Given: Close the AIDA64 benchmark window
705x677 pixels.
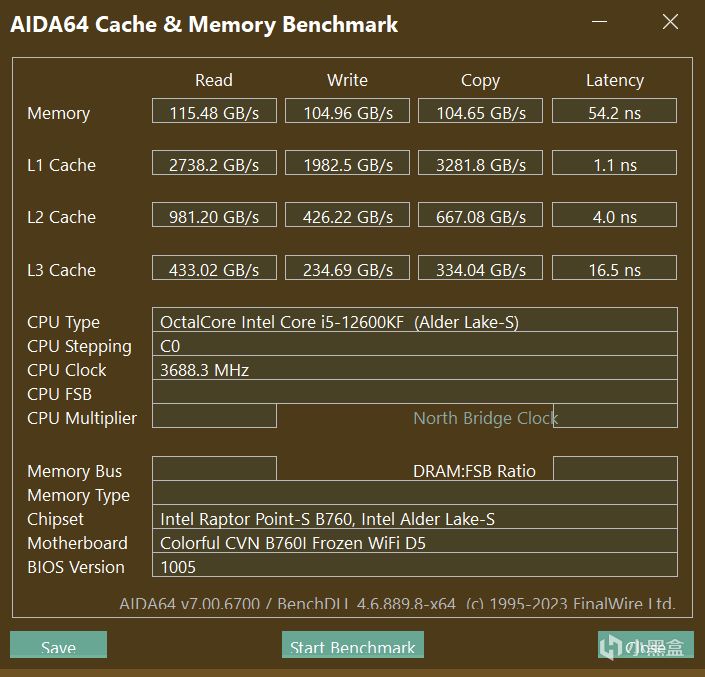Looking at the screenshot, I should [x=670, y=22].
